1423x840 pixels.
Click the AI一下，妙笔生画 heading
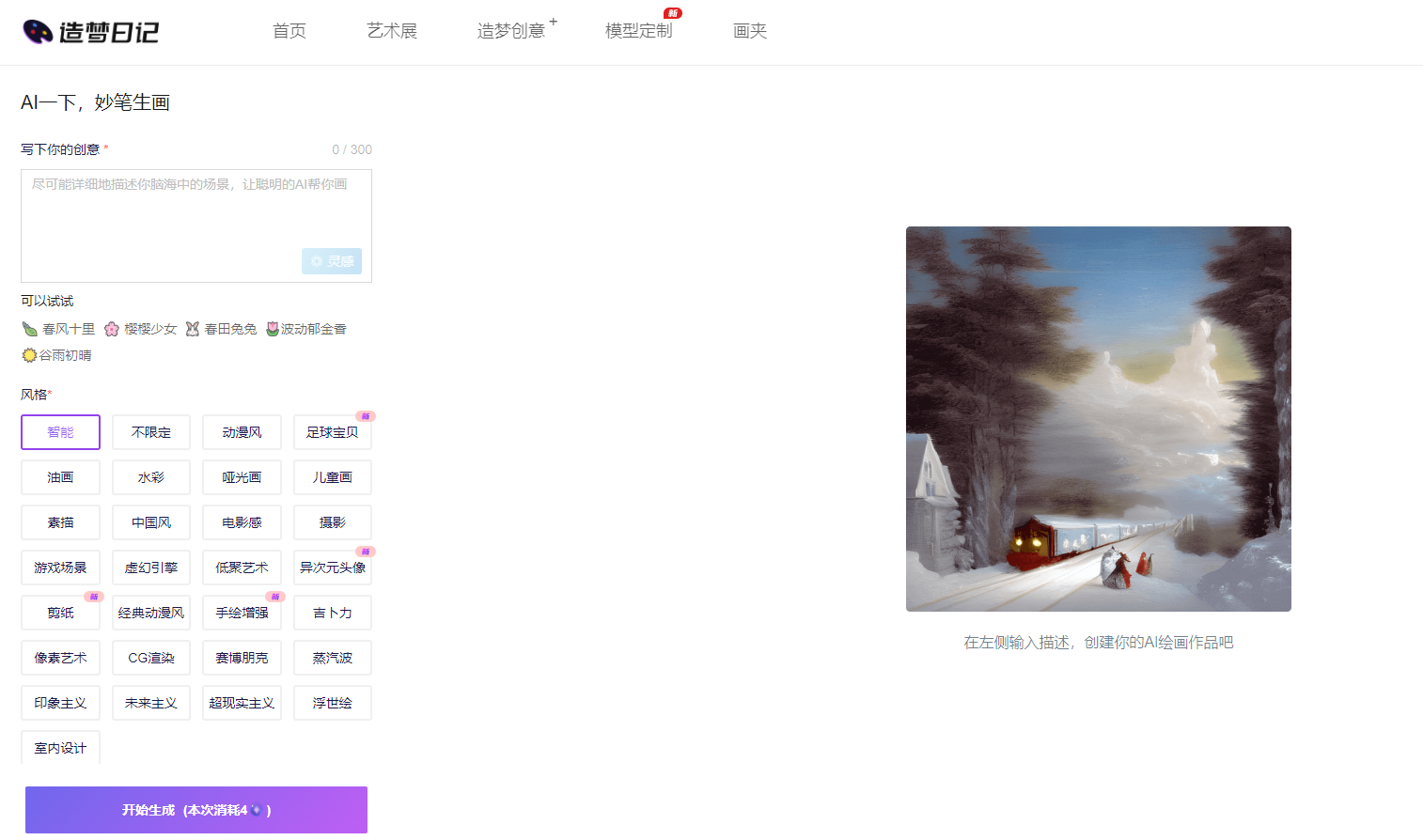coord(95,102)
